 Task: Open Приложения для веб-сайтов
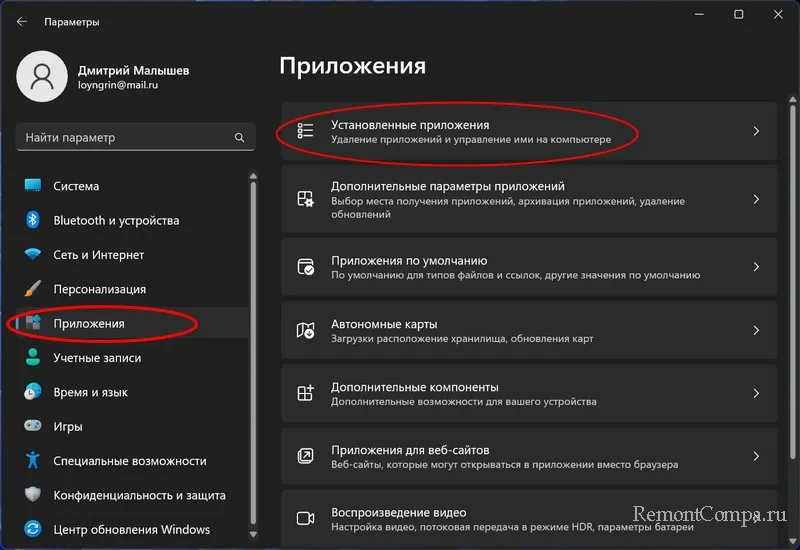529,456
